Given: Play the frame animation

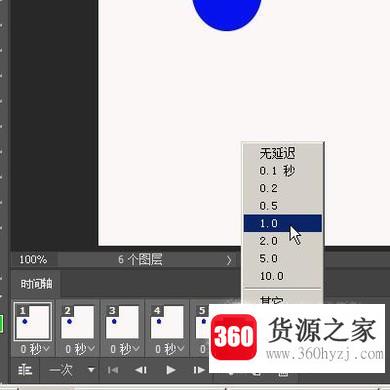Looking at the screenshot, I should [x=171, y=370].
